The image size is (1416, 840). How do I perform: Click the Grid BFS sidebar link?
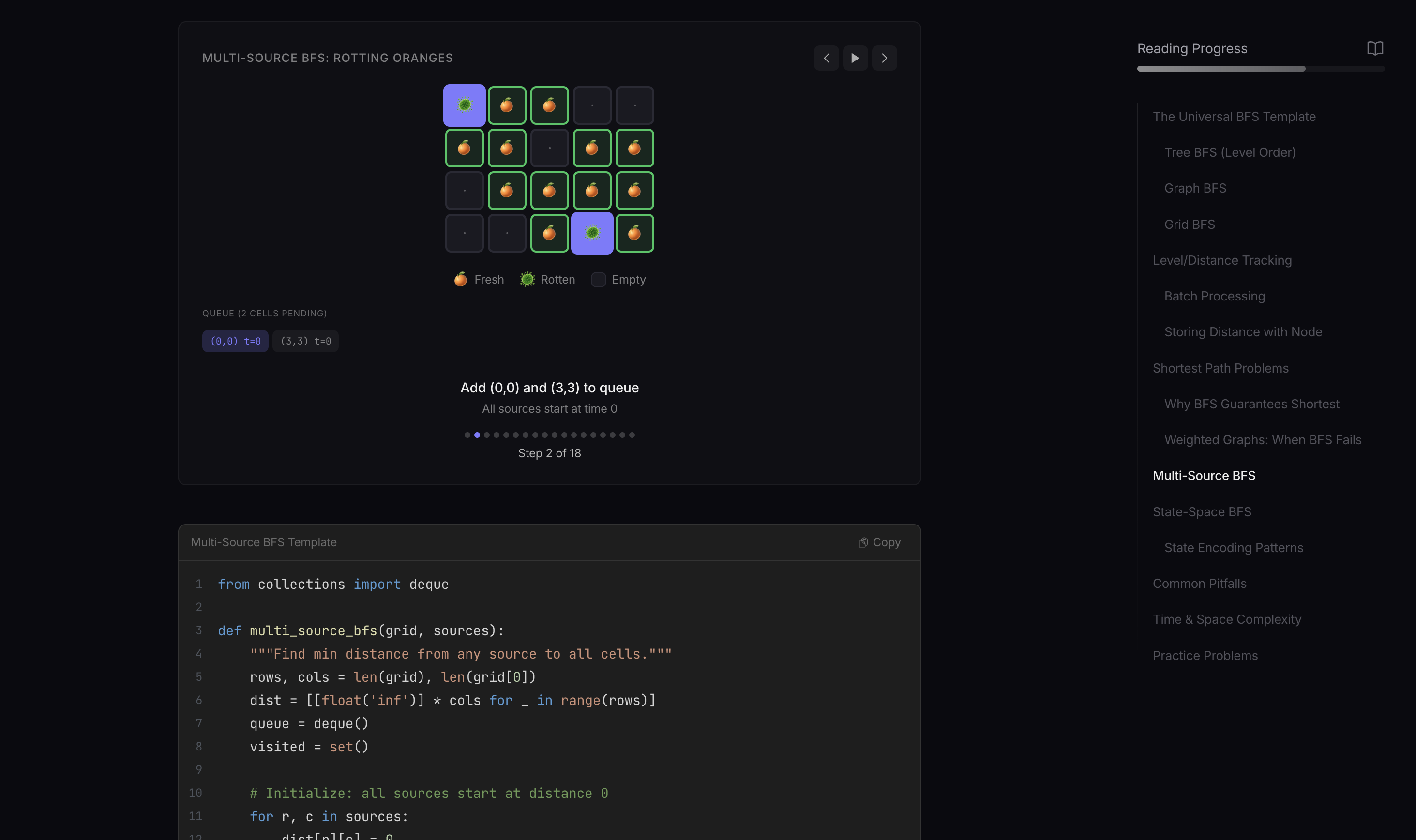[x=1189, y=224]
